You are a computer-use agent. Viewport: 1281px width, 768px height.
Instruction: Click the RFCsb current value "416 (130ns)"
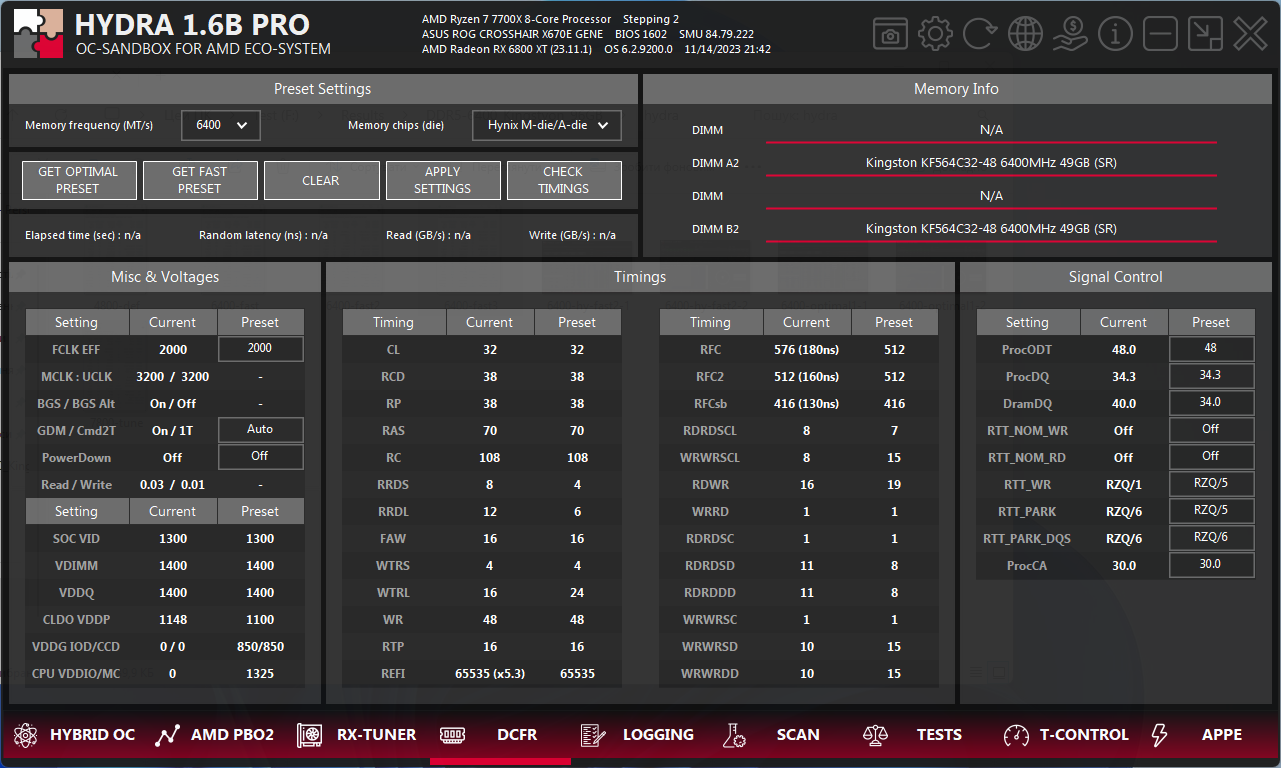click(807, 404)
